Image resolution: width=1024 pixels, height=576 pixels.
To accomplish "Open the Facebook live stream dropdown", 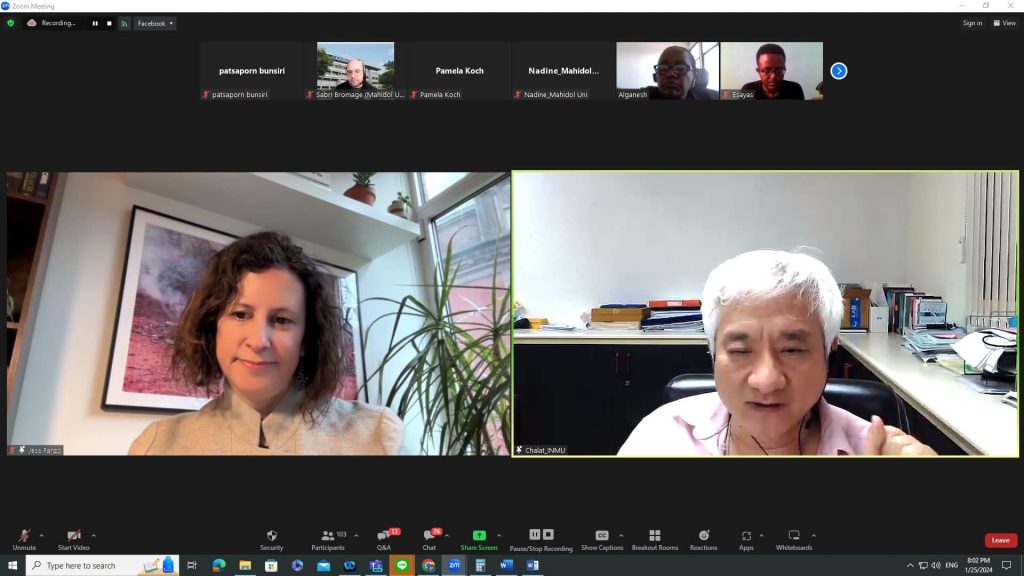I will click(x=155, y=23).
